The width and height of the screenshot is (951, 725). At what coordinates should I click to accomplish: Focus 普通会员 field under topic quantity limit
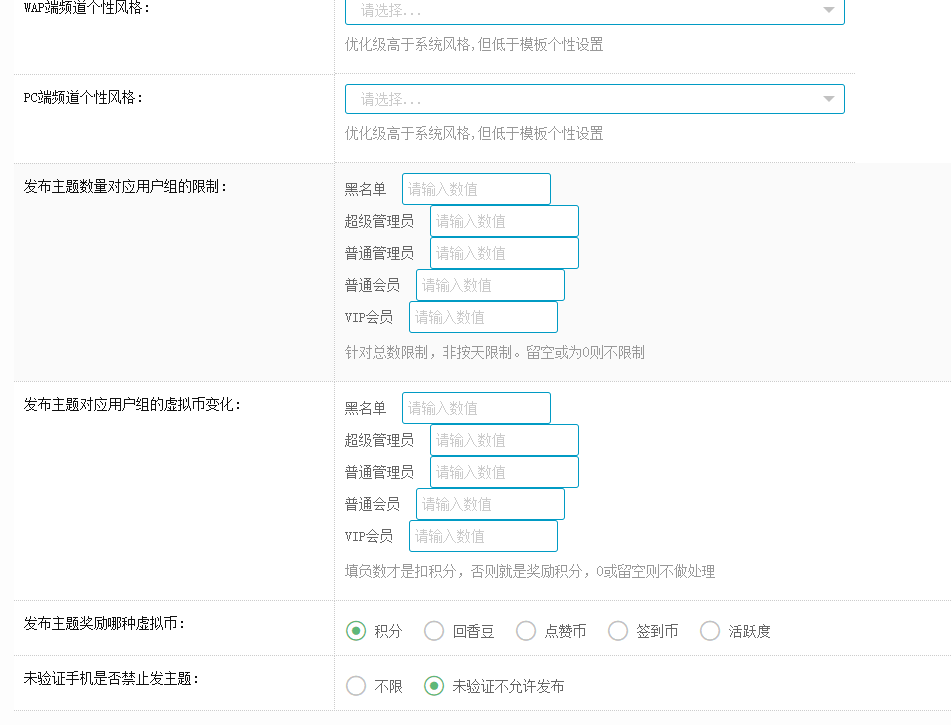(490, 285)
